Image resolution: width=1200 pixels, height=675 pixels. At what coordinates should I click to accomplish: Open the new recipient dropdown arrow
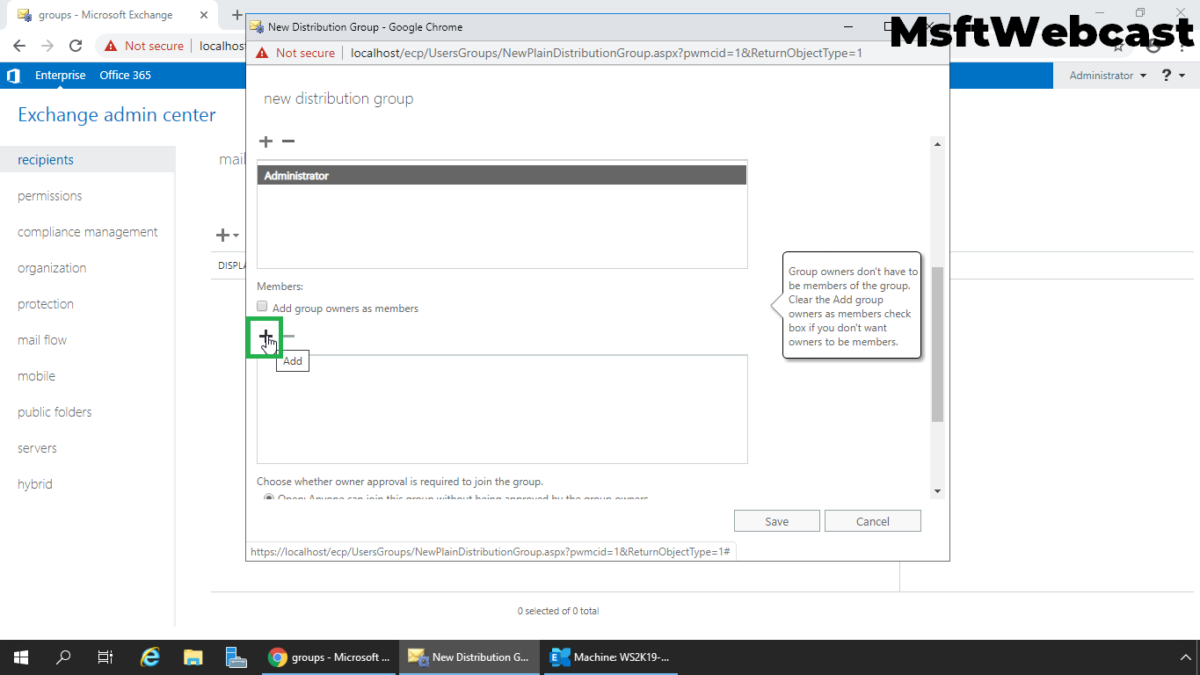[x=236, y=234]
